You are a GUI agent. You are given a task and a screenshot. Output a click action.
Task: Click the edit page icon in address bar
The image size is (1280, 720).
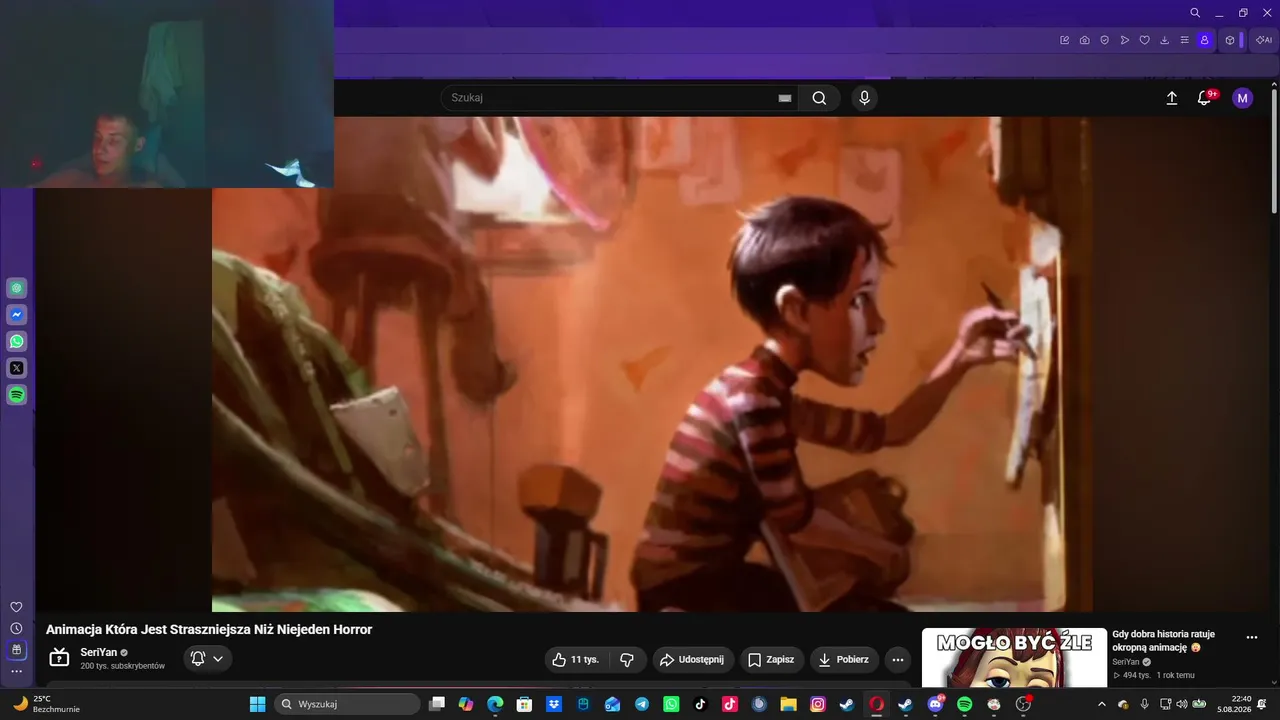1065,40
